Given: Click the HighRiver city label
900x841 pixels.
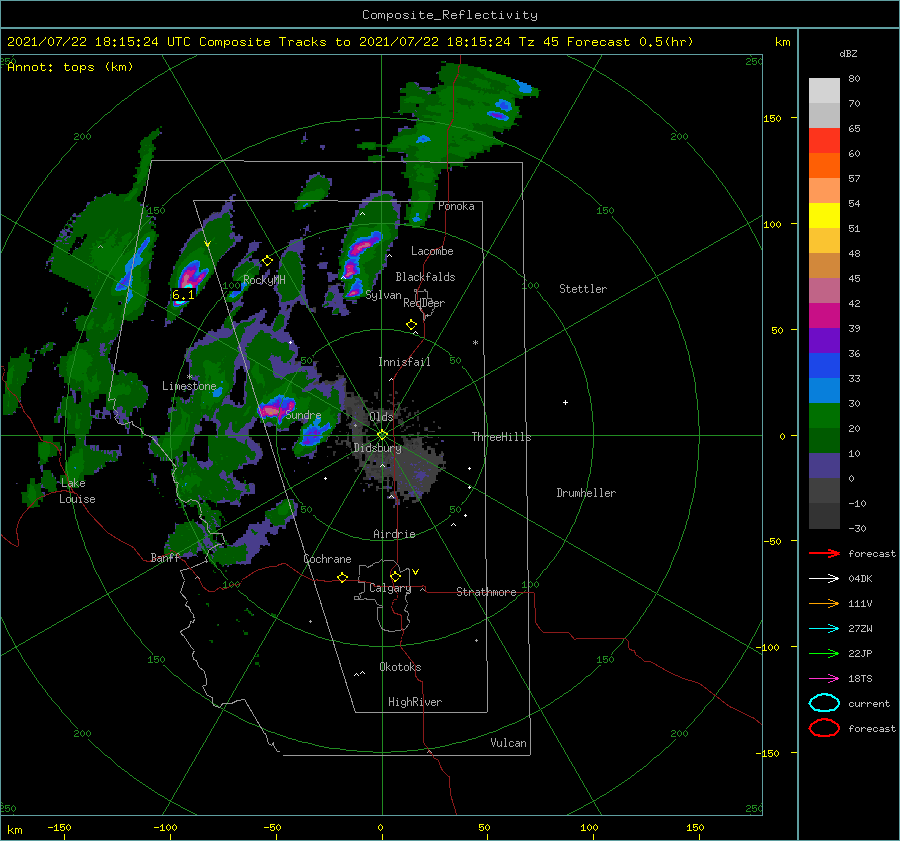Looking at the screenshot, I should coord(415,702).
